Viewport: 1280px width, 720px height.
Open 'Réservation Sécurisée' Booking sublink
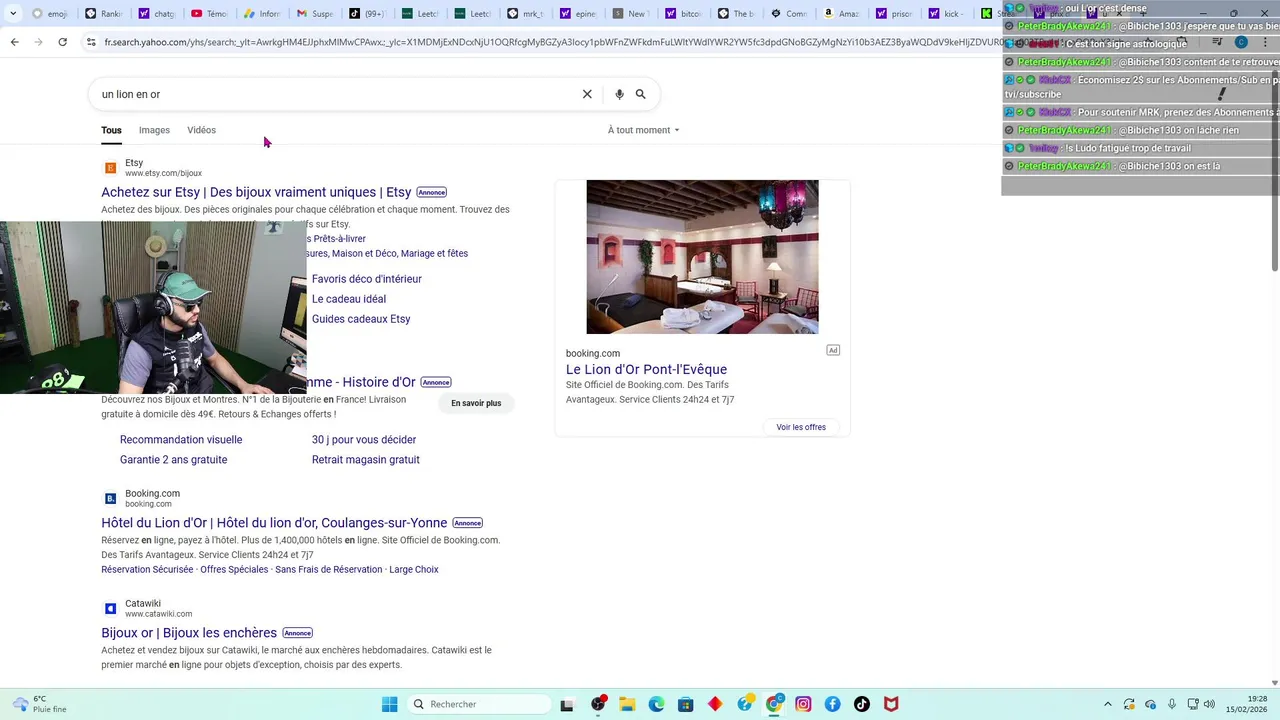point(147,570)
